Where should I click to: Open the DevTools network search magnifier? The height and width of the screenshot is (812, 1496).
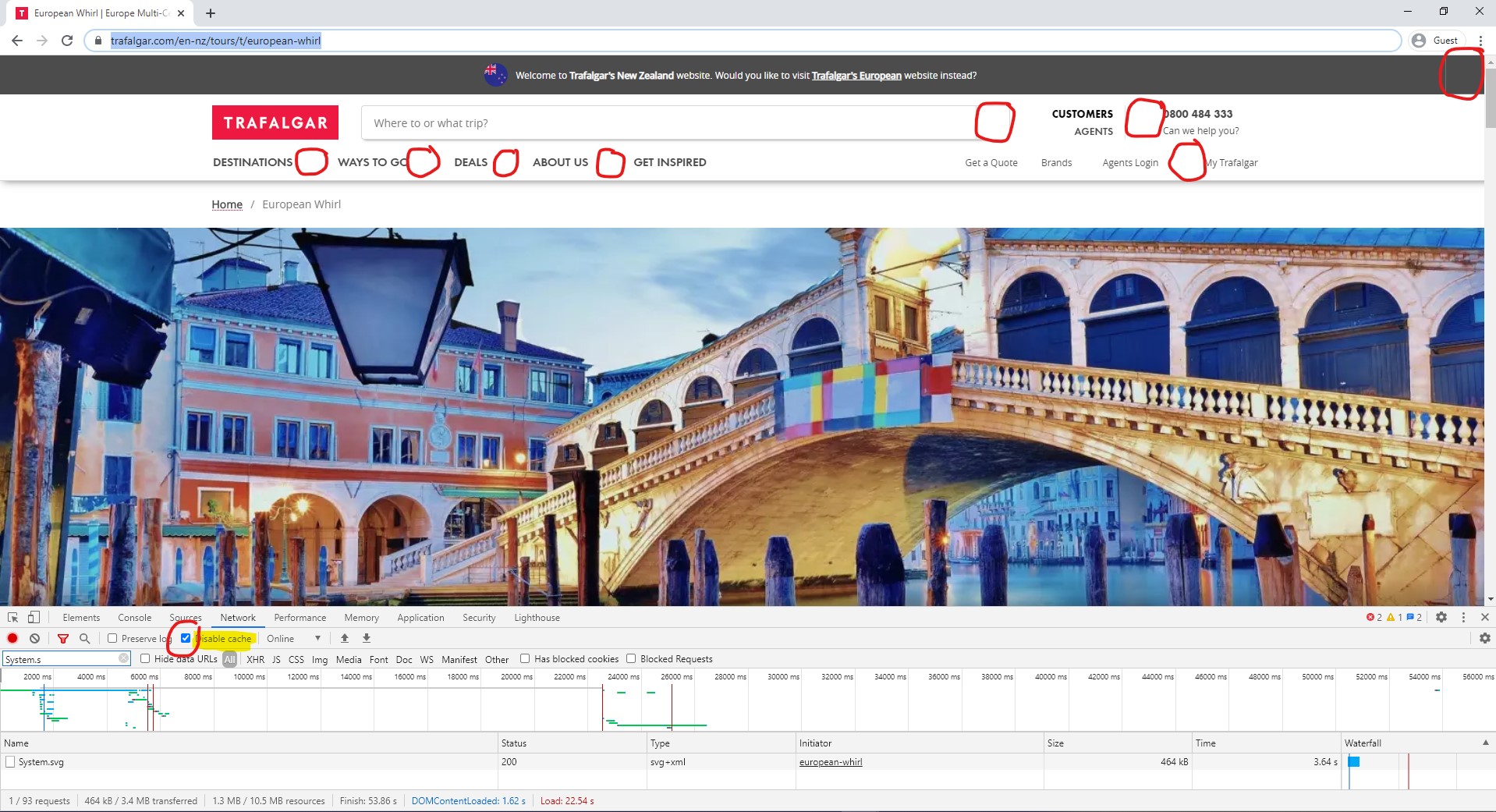pyautogui.click(x=85, y=638)
